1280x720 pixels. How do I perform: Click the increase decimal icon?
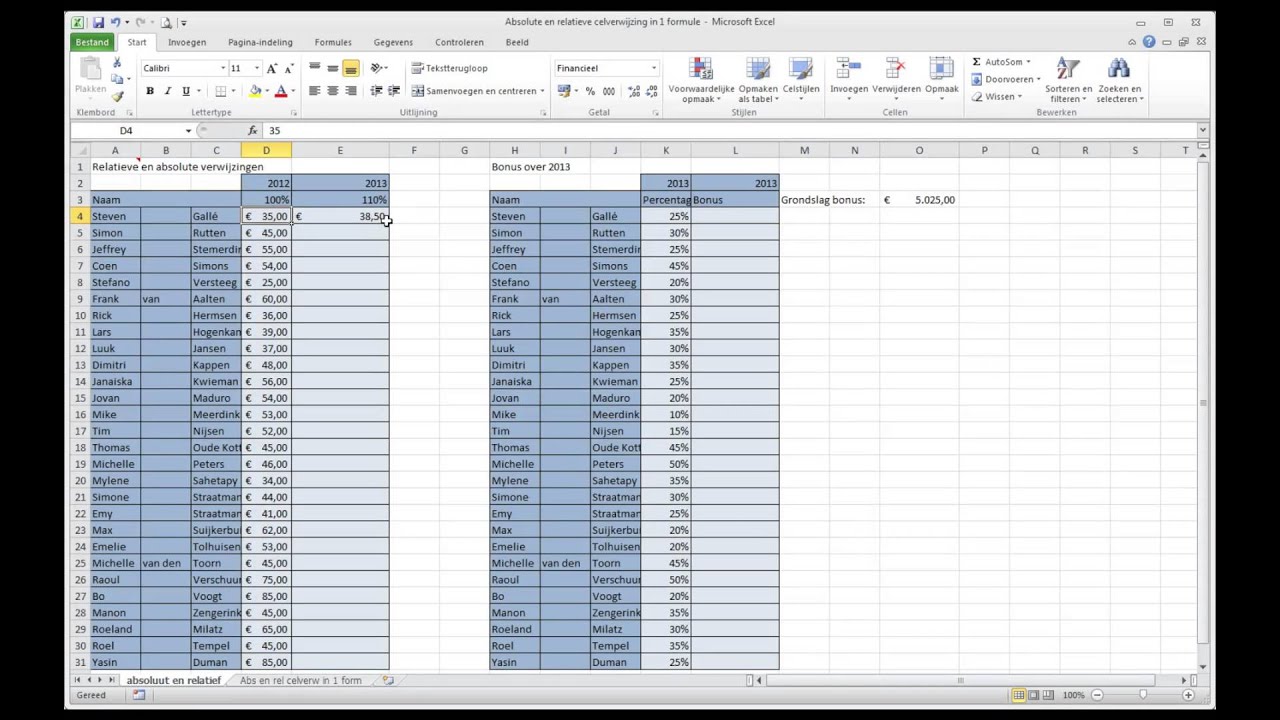[x=634, y=91]
